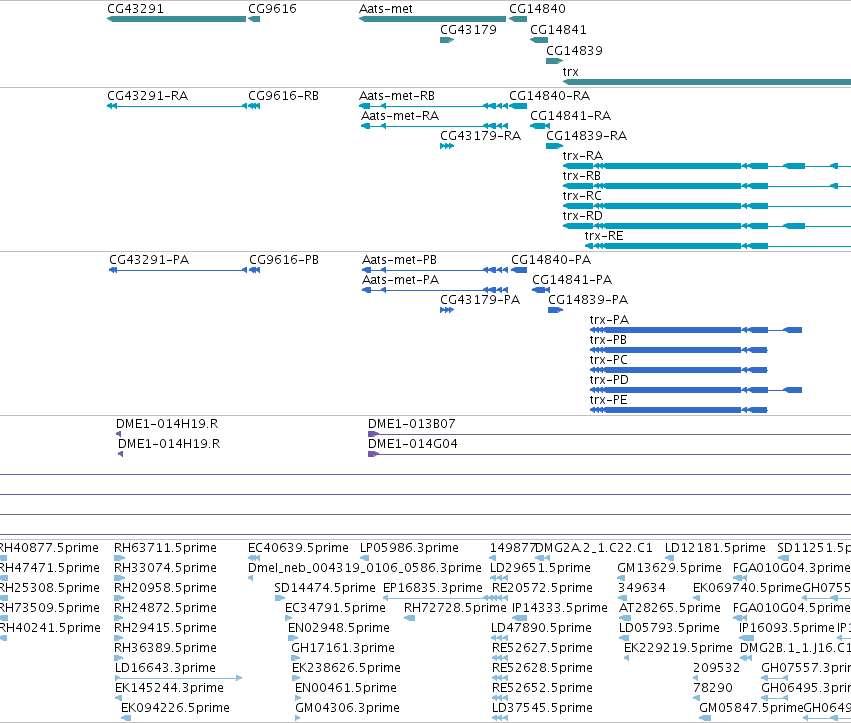The width and height of the screenshot is (851, 723).
Task: Select protein CG43291-PA
Action: pyautogui.click(x=149, y=261)
